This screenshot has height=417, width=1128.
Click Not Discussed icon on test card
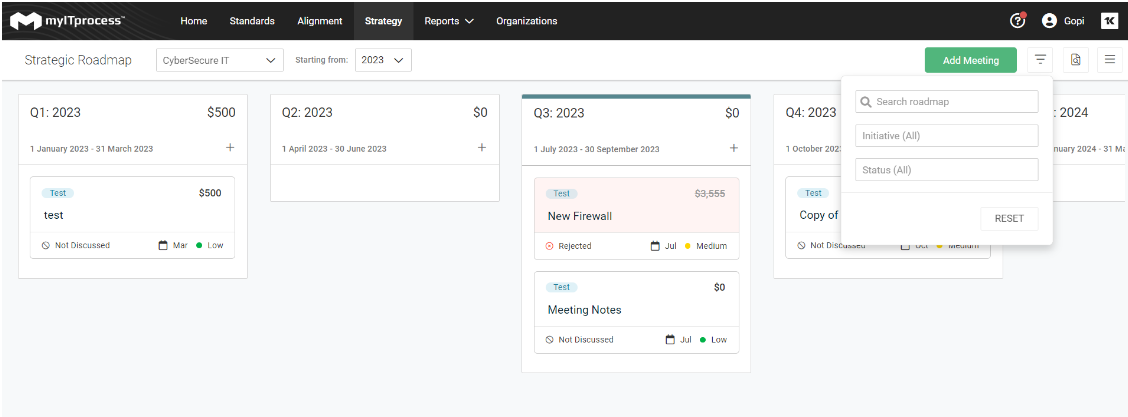coord(46,245)
